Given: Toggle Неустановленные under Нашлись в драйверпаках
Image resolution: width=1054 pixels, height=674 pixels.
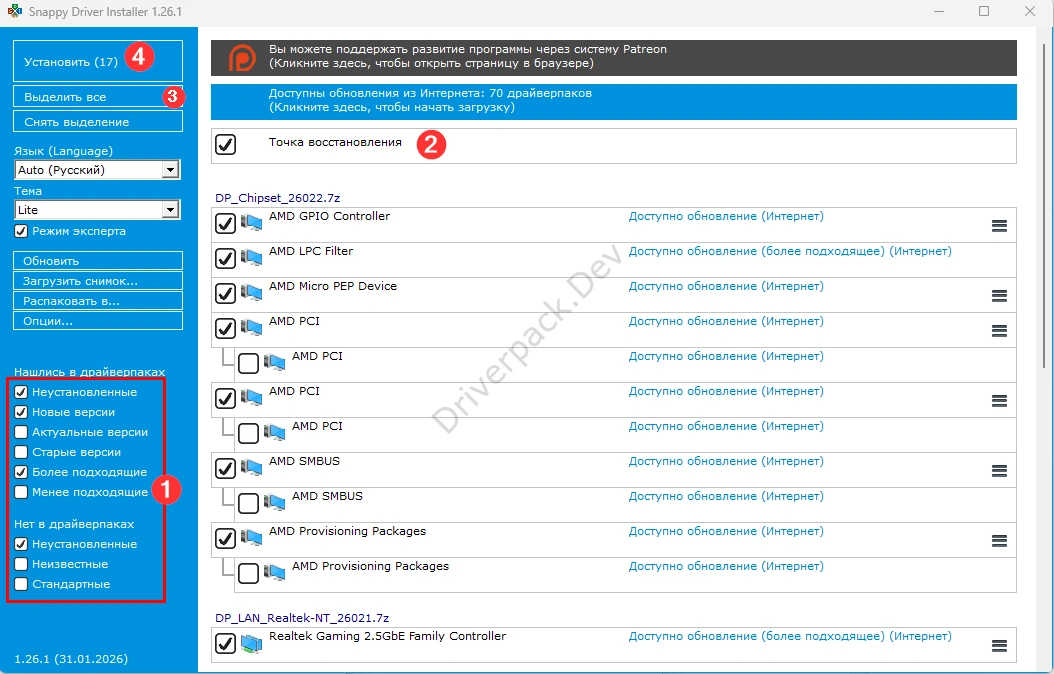Looking at the screenshot, I should (x=21, y=392).
